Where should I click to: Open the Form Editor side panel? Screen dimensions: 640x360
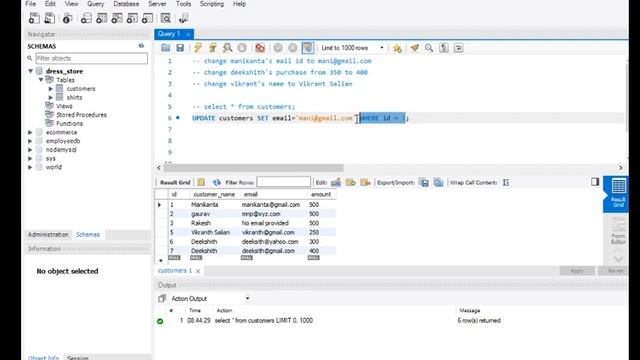pyautogui.click(x=618, y=231)
